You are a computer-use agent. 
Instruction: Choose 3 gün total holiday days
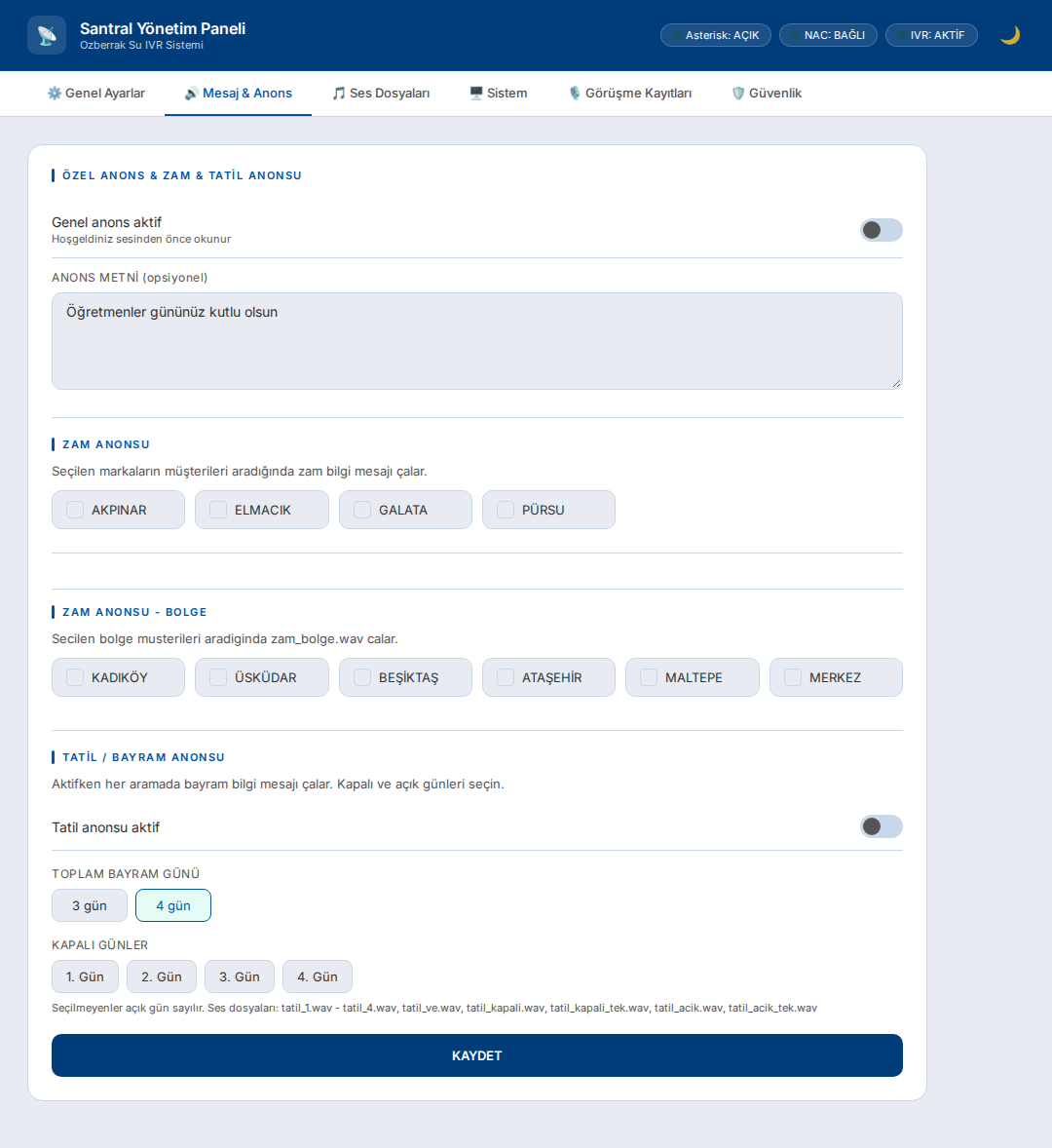point(90,905)
